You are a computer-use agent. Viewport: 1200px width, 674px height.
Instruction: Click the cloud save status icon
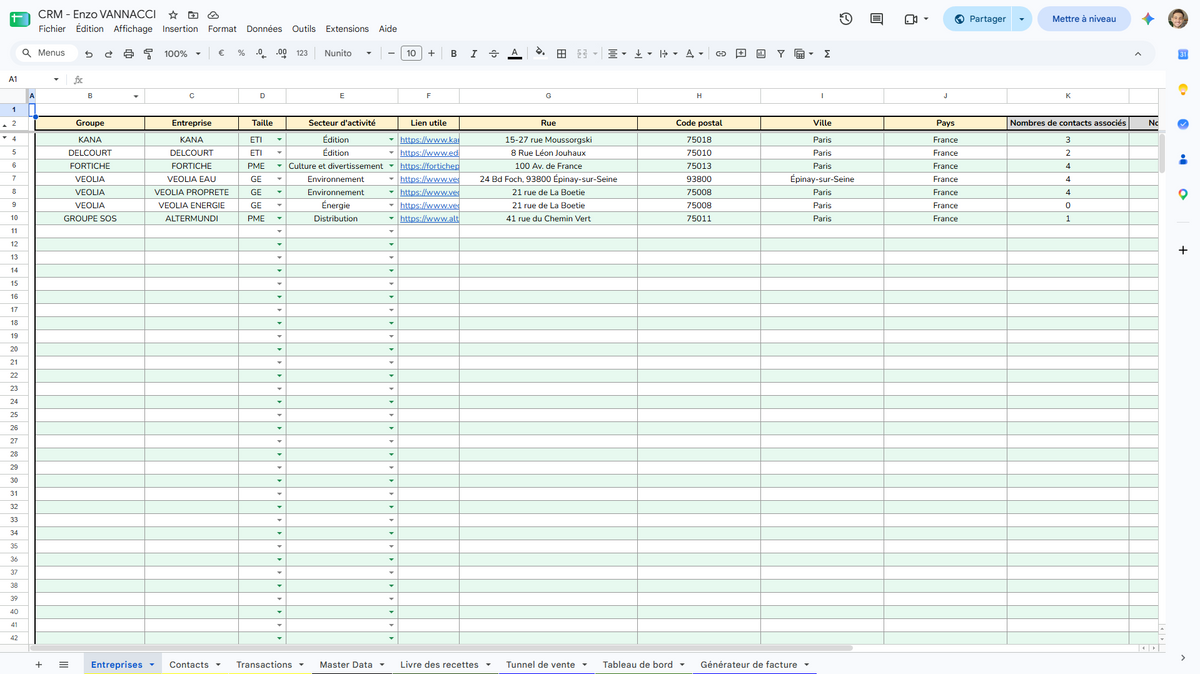coord(213,15)
